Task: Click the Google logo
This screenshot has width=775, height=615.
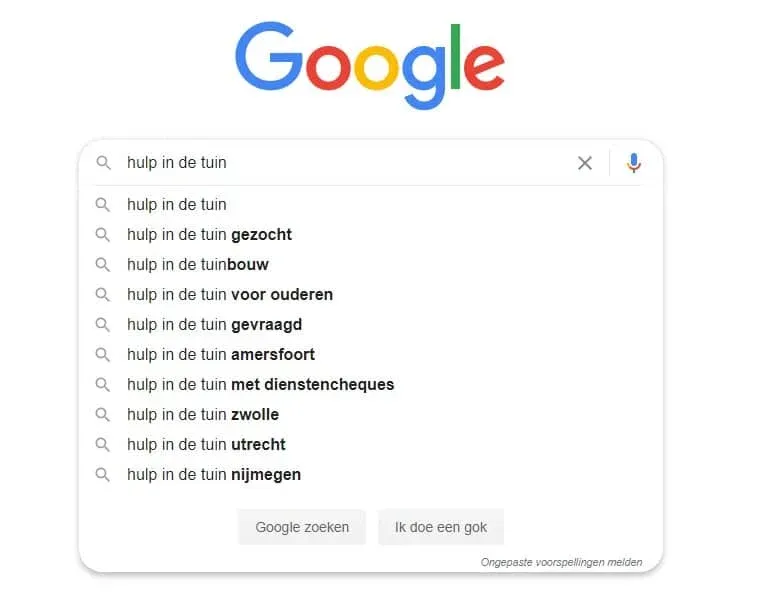Action: click(370, 68)
